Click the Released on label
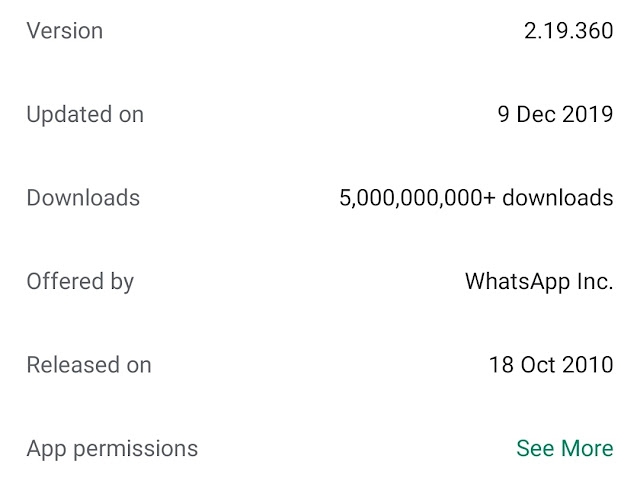 [x=89, y=365]
